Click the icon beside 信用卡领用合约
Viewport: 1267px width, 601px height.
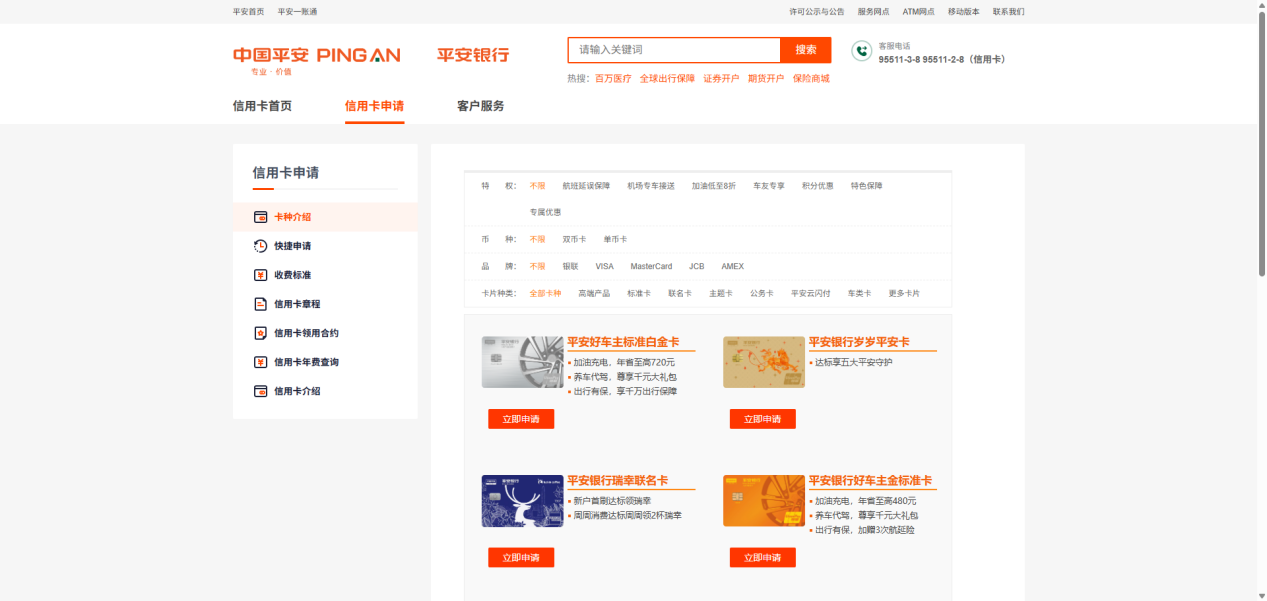point(260,333)
